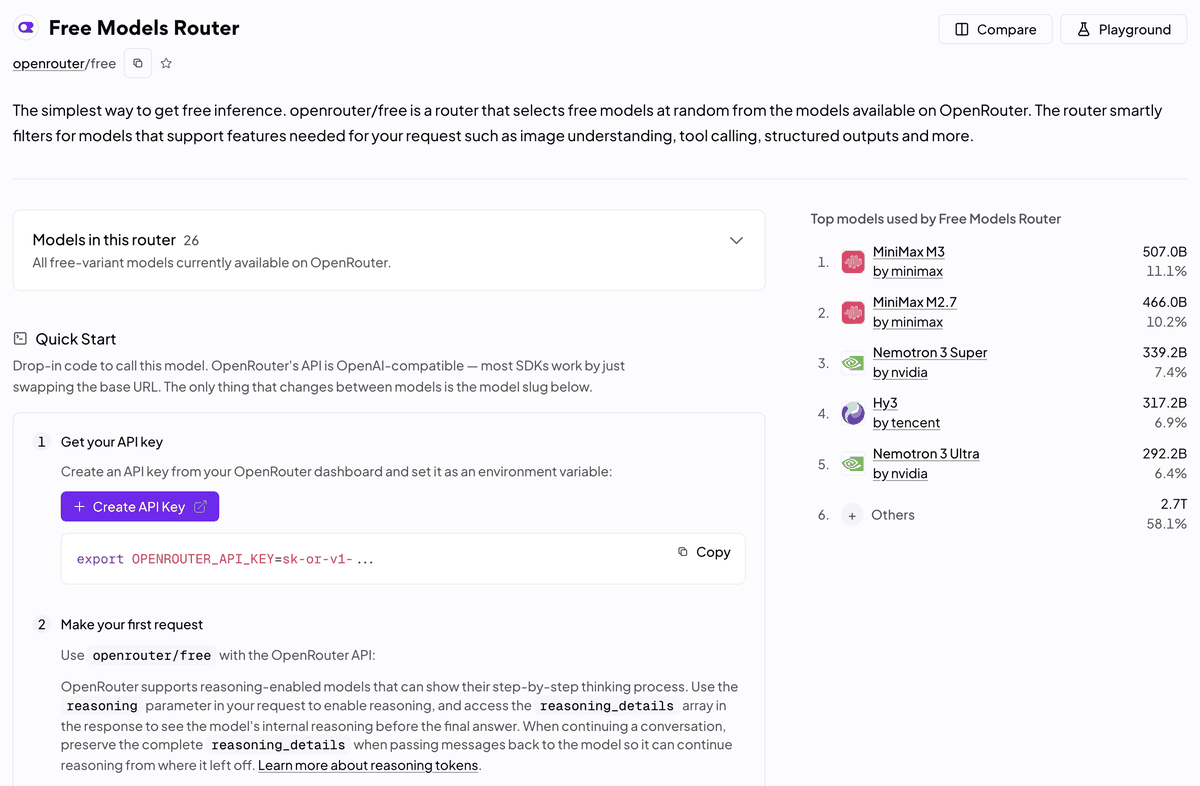Open the openrouter provider link

point(50,63)
